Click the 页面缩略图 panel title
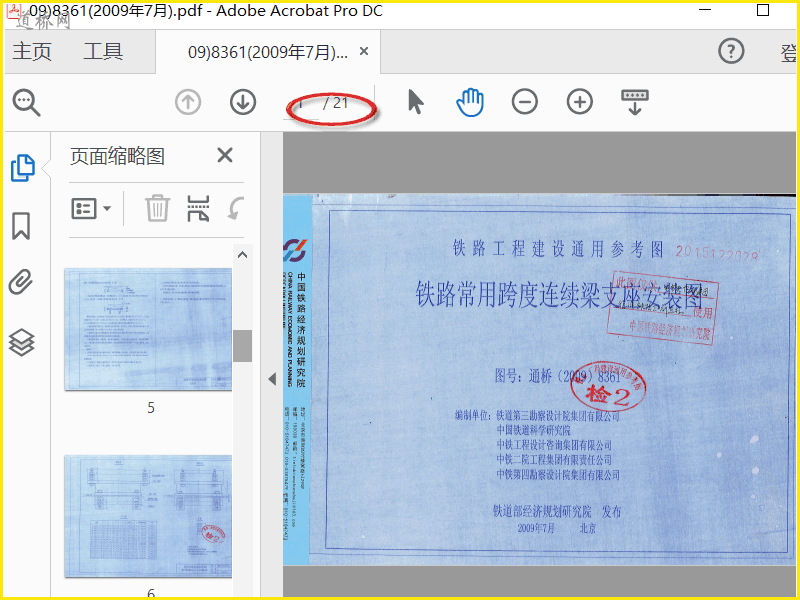Screen dimensions: 800x600 click(x=117, y=156)
